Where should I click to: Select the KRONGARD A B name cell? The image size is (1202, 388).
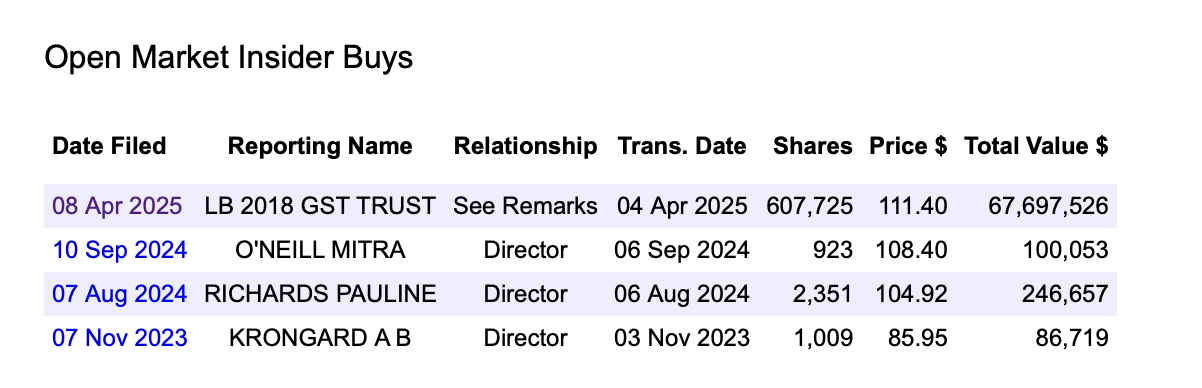[320, 338]
